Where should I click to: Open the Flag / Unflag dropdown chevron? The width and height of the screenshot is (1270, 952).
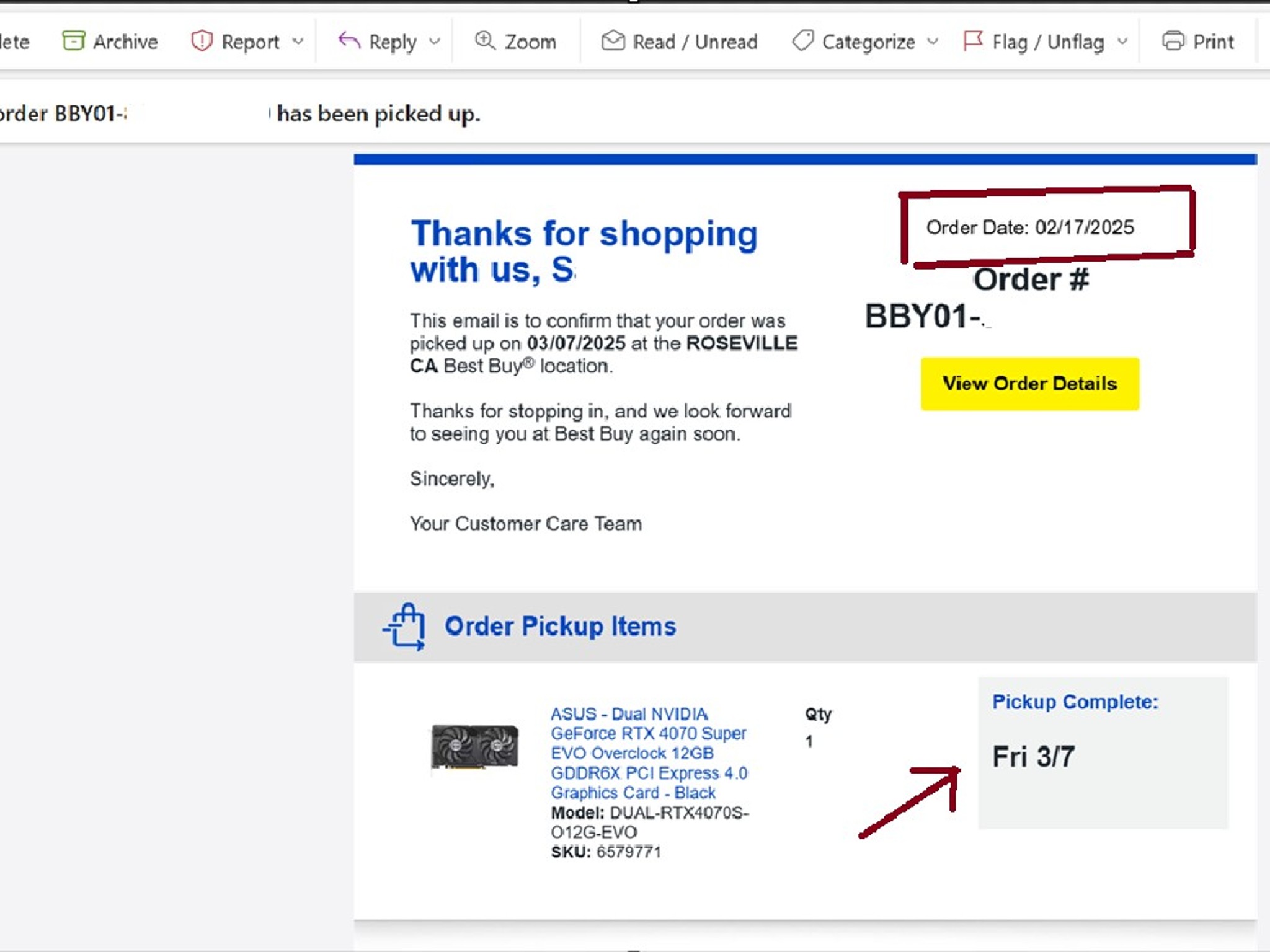[1122, 42]
